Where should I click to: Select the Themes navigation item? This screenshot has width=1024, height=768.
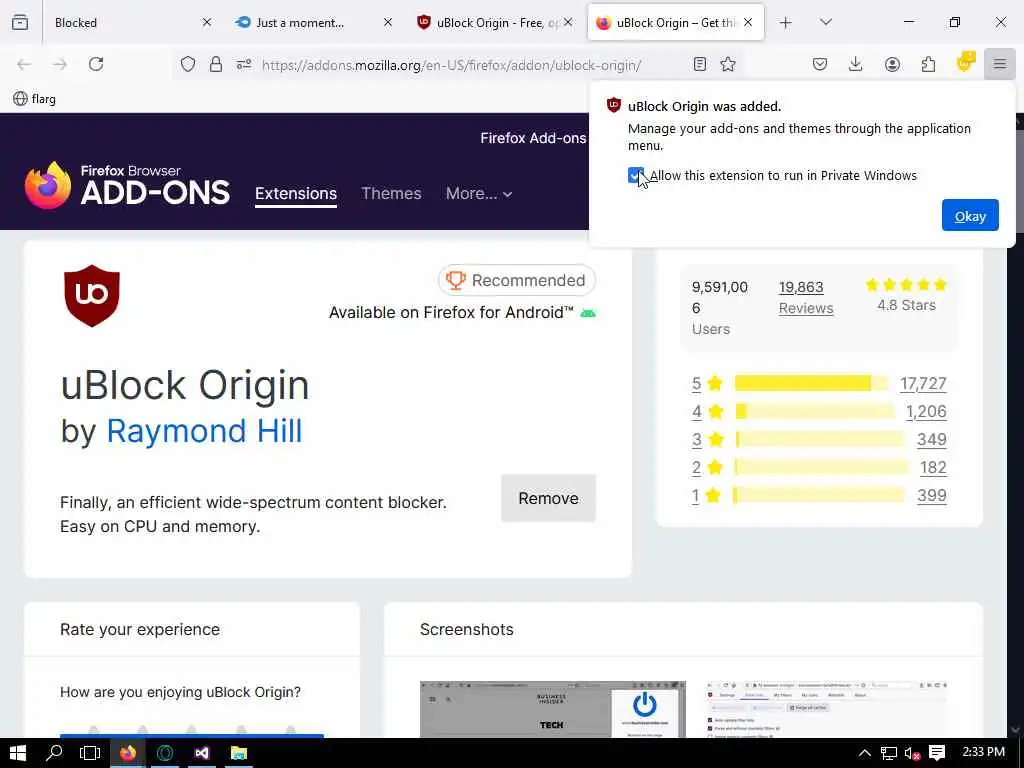click(x=391, y=193)
